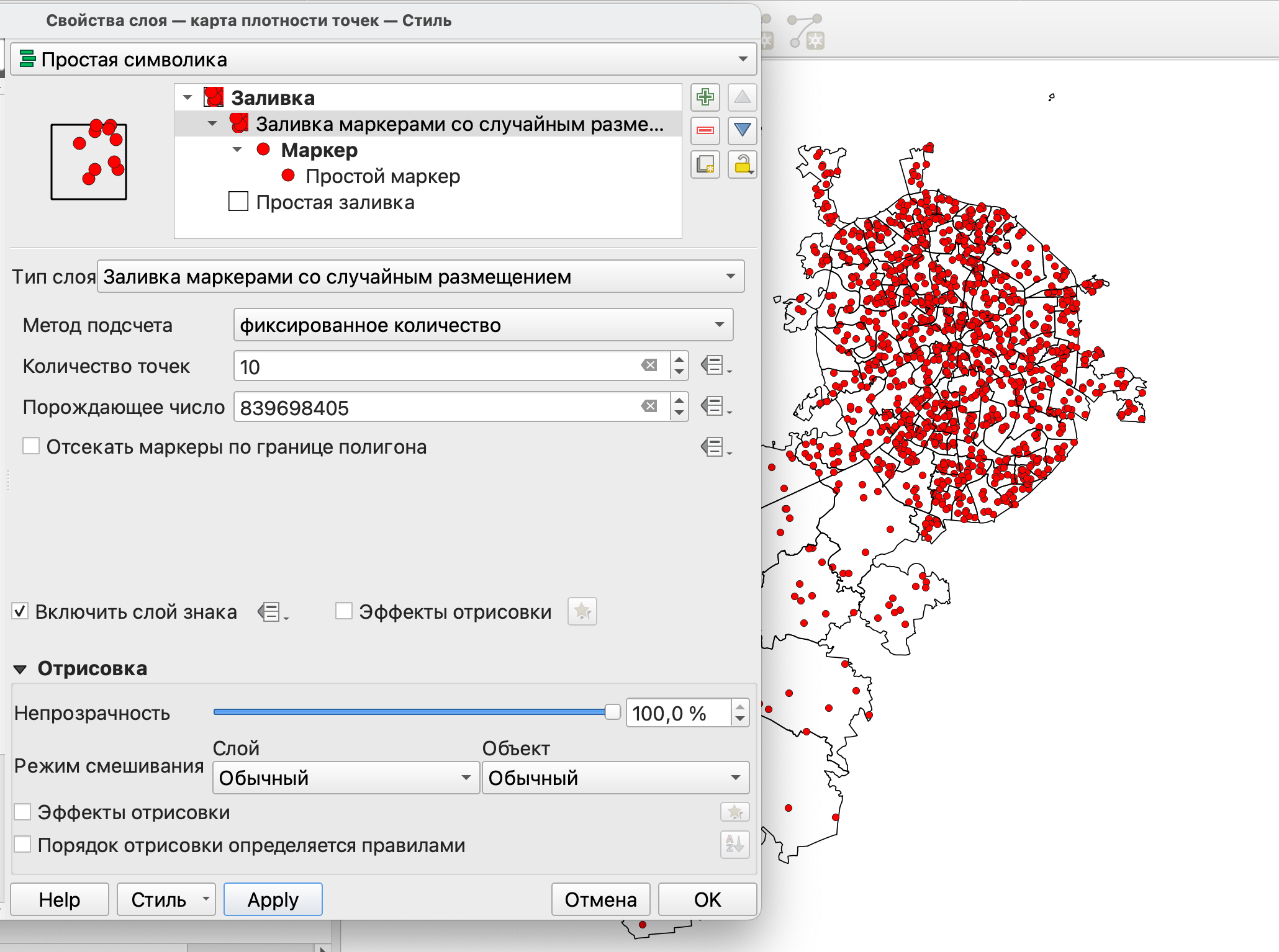Click the Непрозрачность slider handle
The width and height of the screenshot is (1279, 952).
tap(612, 712)
